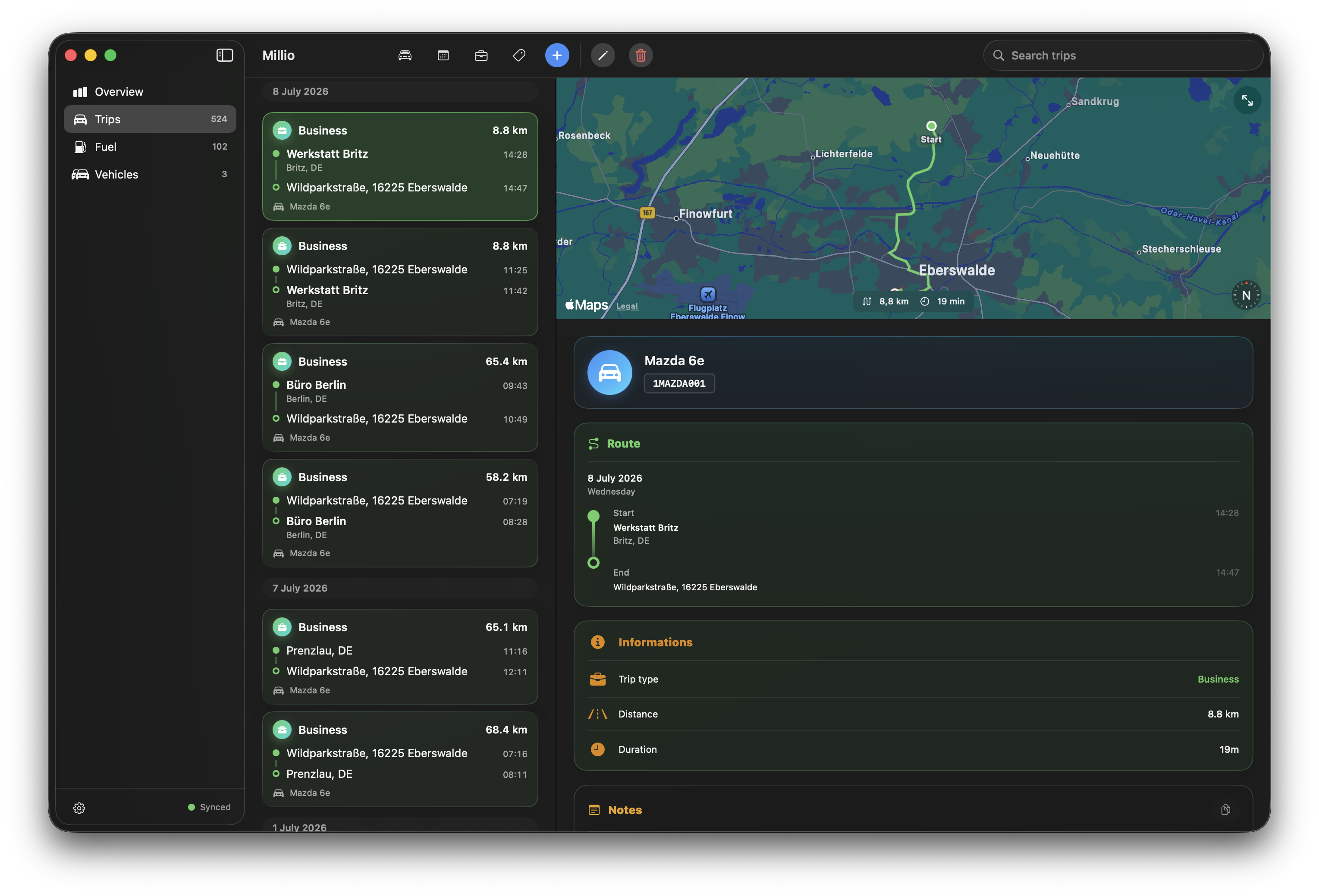Copy notes using the Notes clipboard icon

pos(1225,810)
